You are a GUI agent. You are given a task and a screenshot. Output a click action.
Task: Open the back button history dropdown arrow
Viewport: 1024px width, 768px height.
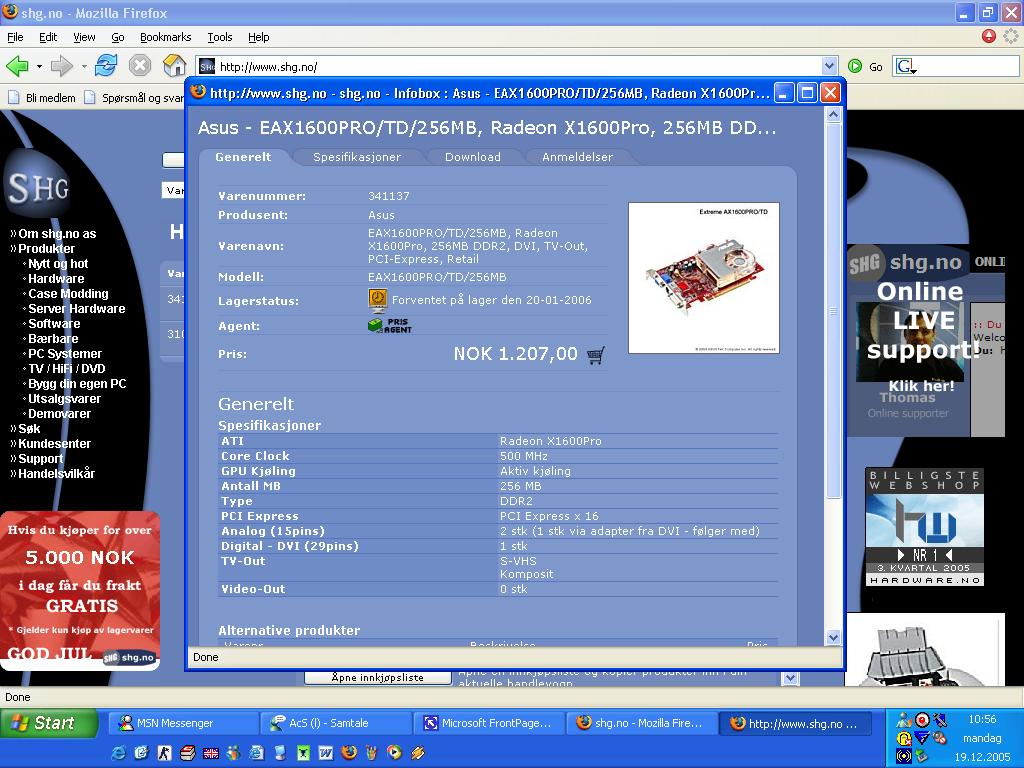(x=39, y=67)
